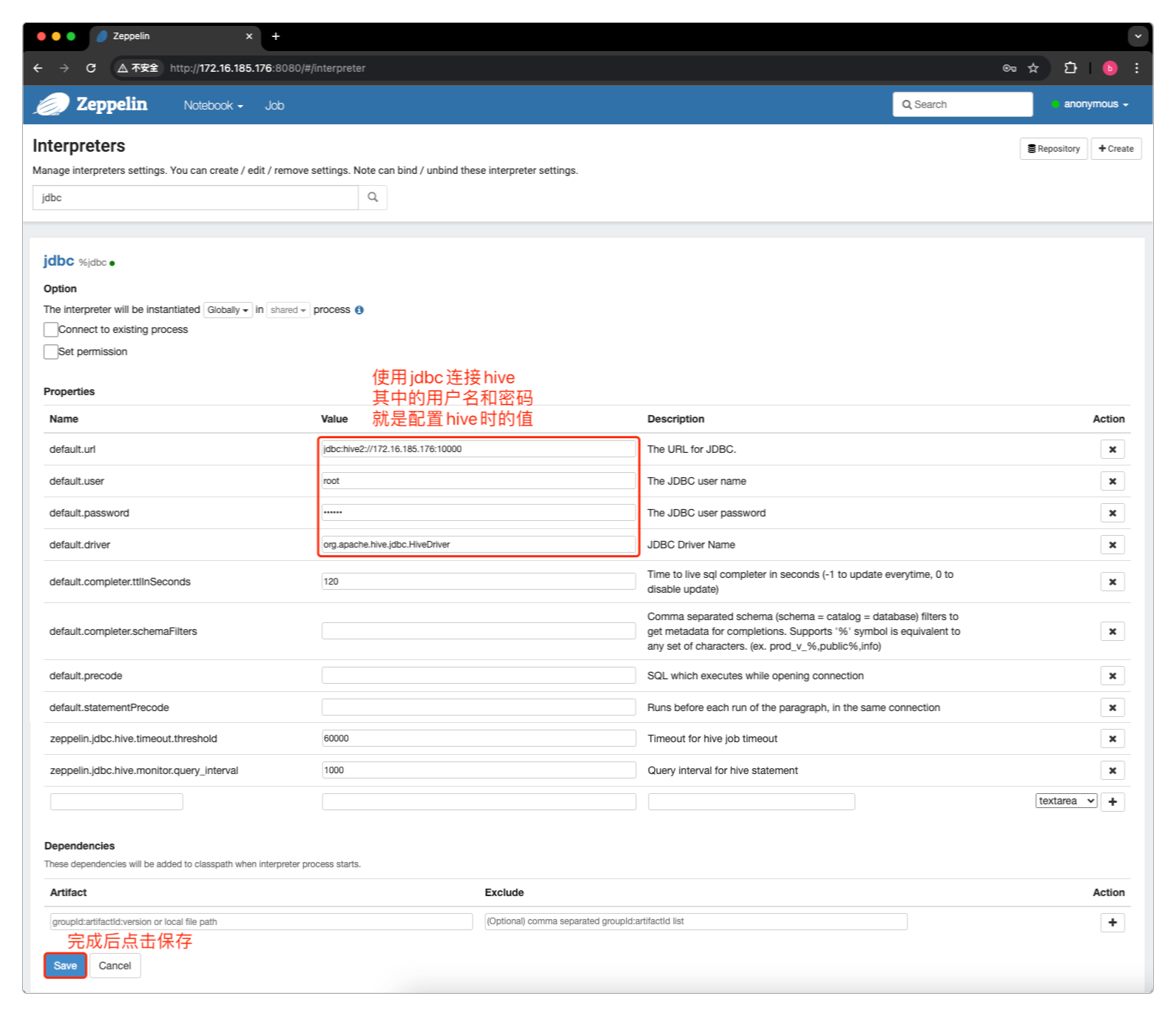Remove the default.statementPrecode property
The width and height of the screenshot is (1176, 1016).
(1112, 707)
